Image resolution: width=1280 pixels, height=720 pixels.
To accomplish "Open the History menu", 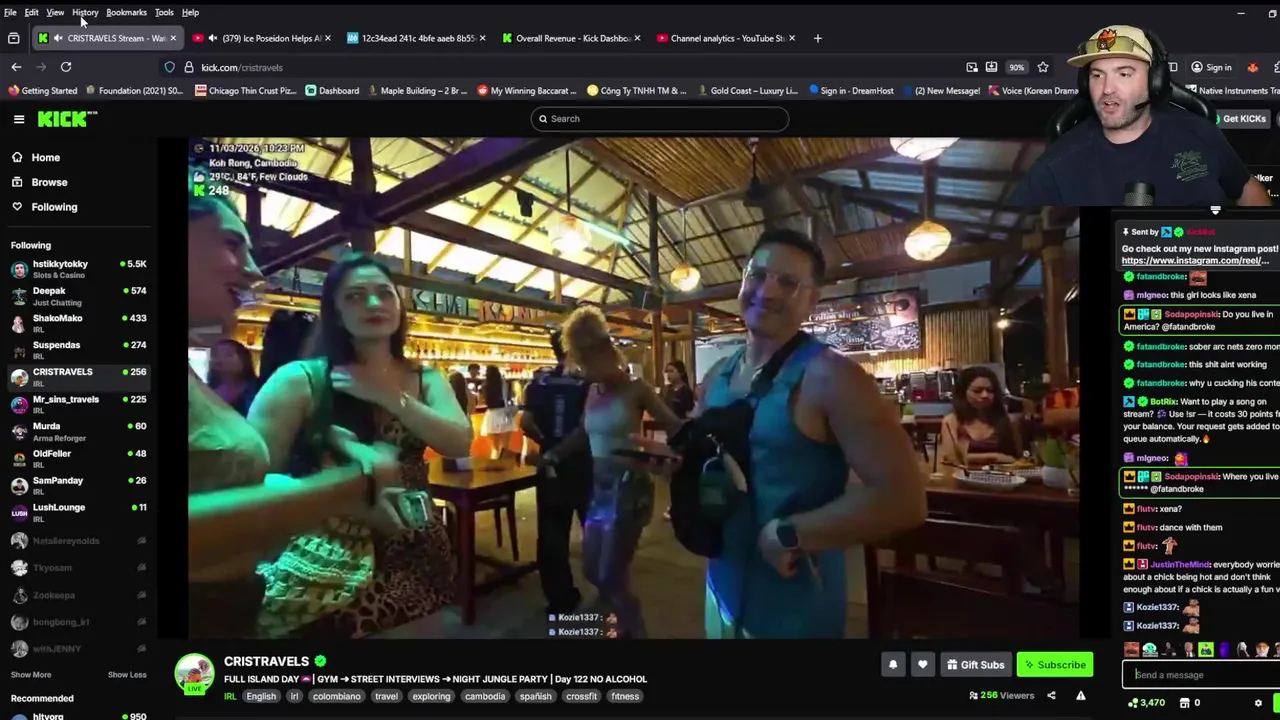I will pyautogui.click(x=85, y=12).
